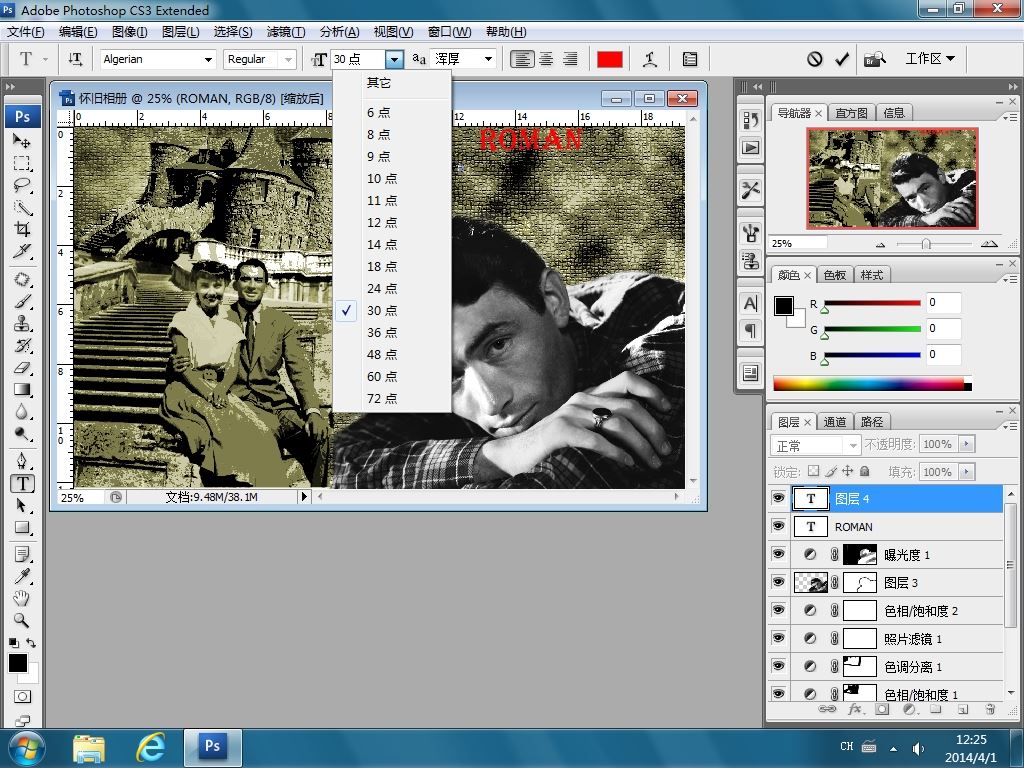The height and width of the screenshot is (768, 1024).
Task: Open the 填充 fill slider arrow
Action: coord(967,472)
